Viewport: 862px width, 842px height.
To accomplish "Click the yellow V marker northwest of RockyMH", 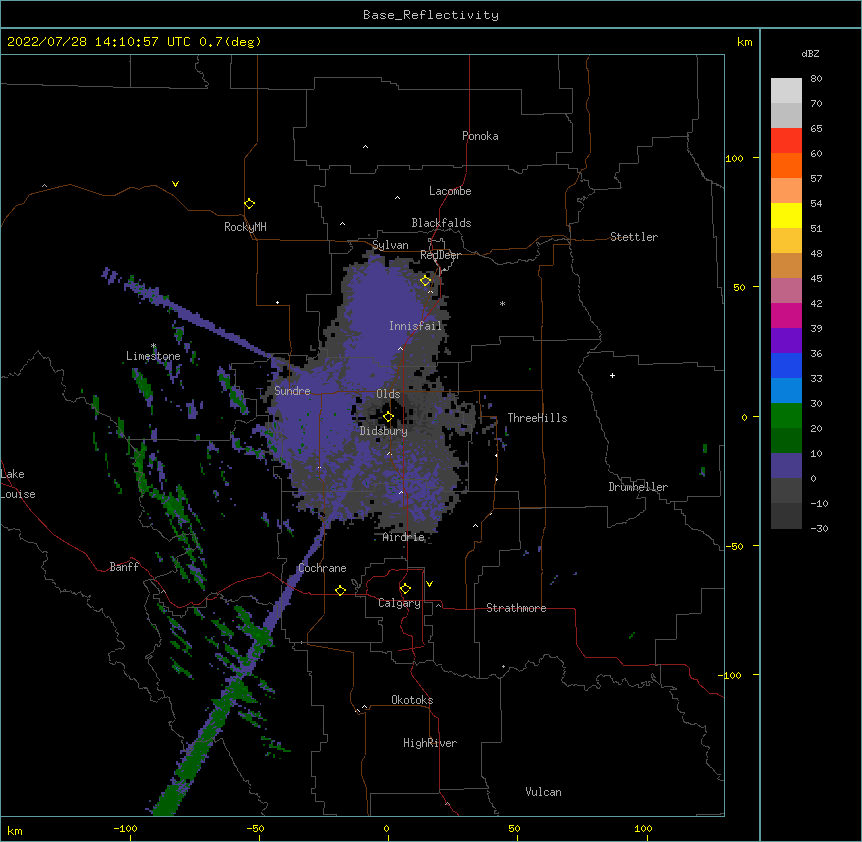I will click(175, 184).
